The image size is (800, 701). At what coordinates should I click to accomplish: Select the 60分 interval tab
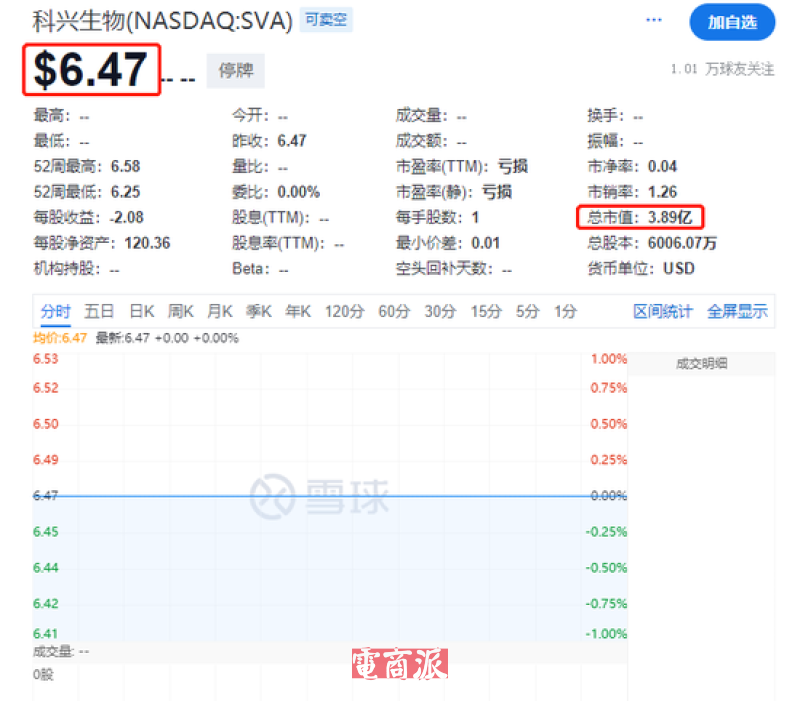point(394,311)
